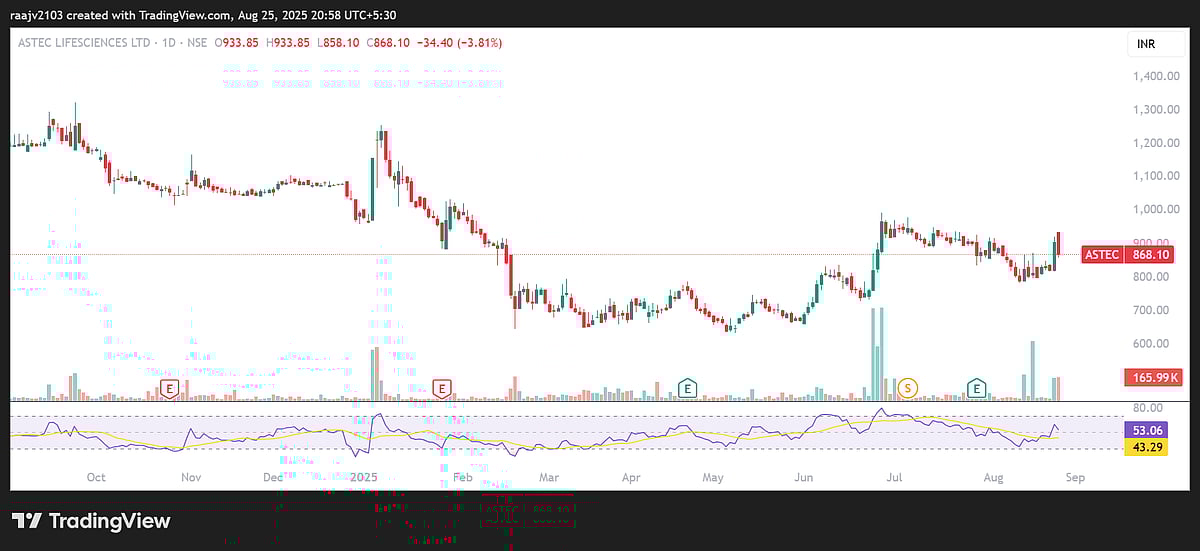Screen dimensions: 1200x551
Task: Click the −34.40 (−3.81%) change value
Action: [460, 43]
